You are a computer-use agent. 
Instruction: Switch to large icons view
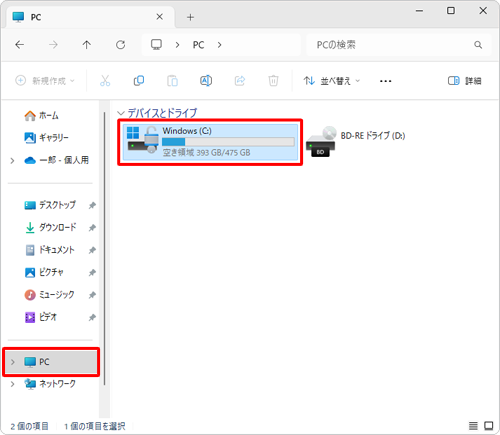point(489,426)
